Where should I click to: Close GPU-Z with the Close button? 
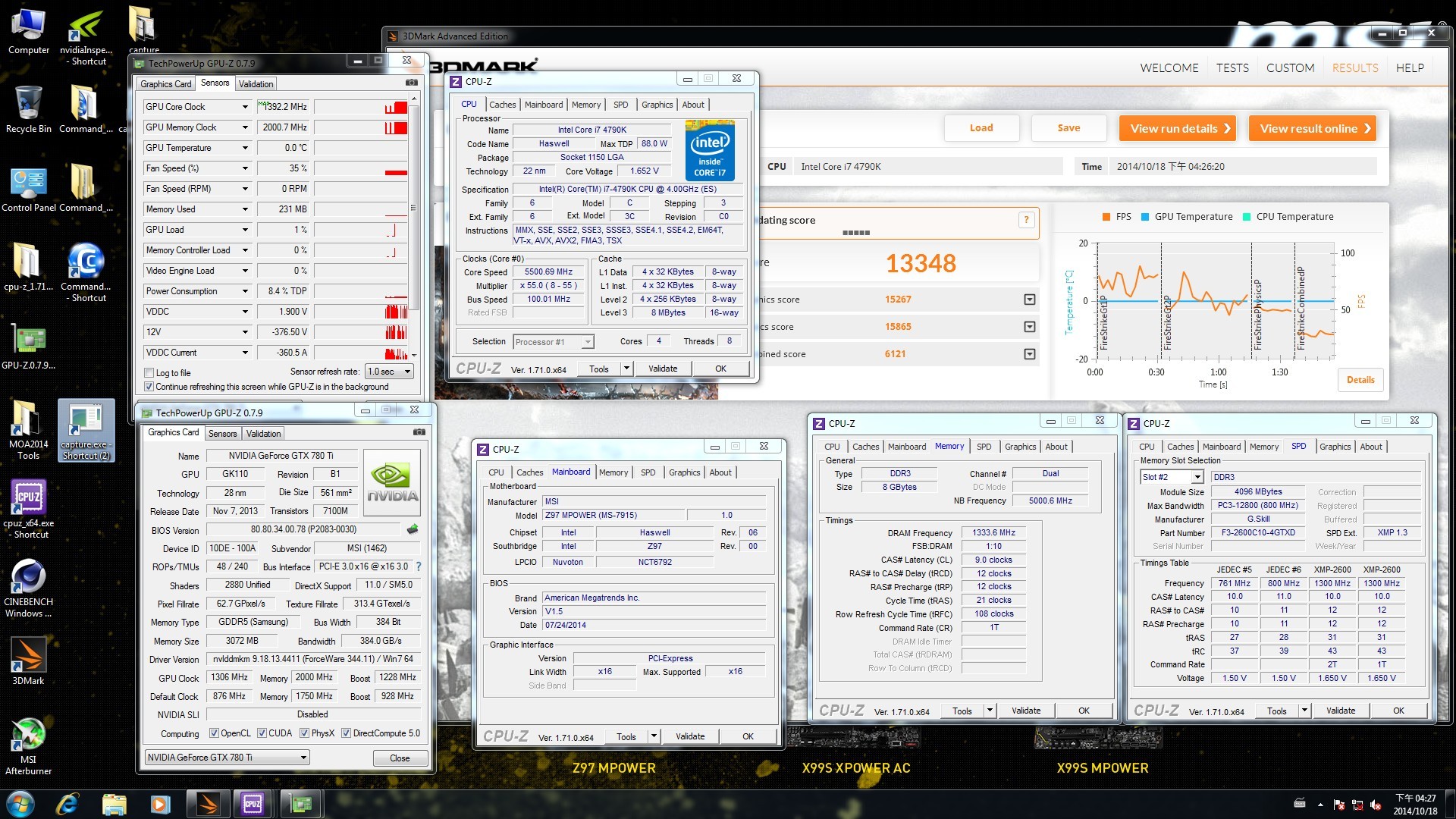click(400, 758)
